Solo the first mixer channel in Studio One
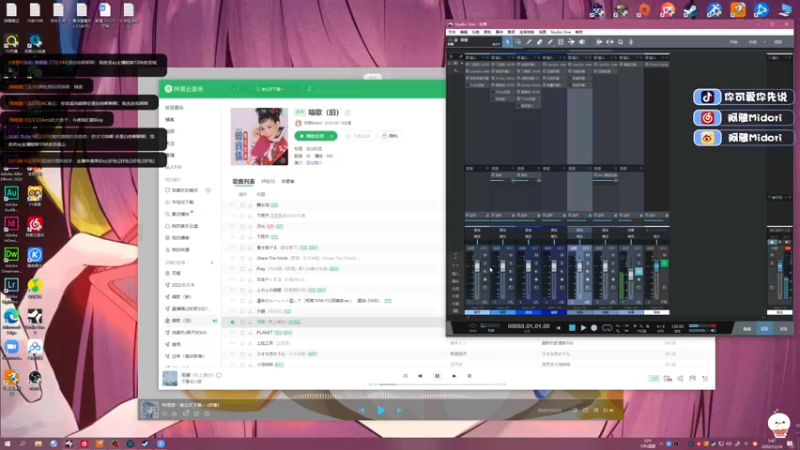Viewport: 800px width, 450px height. coord(485,262)
